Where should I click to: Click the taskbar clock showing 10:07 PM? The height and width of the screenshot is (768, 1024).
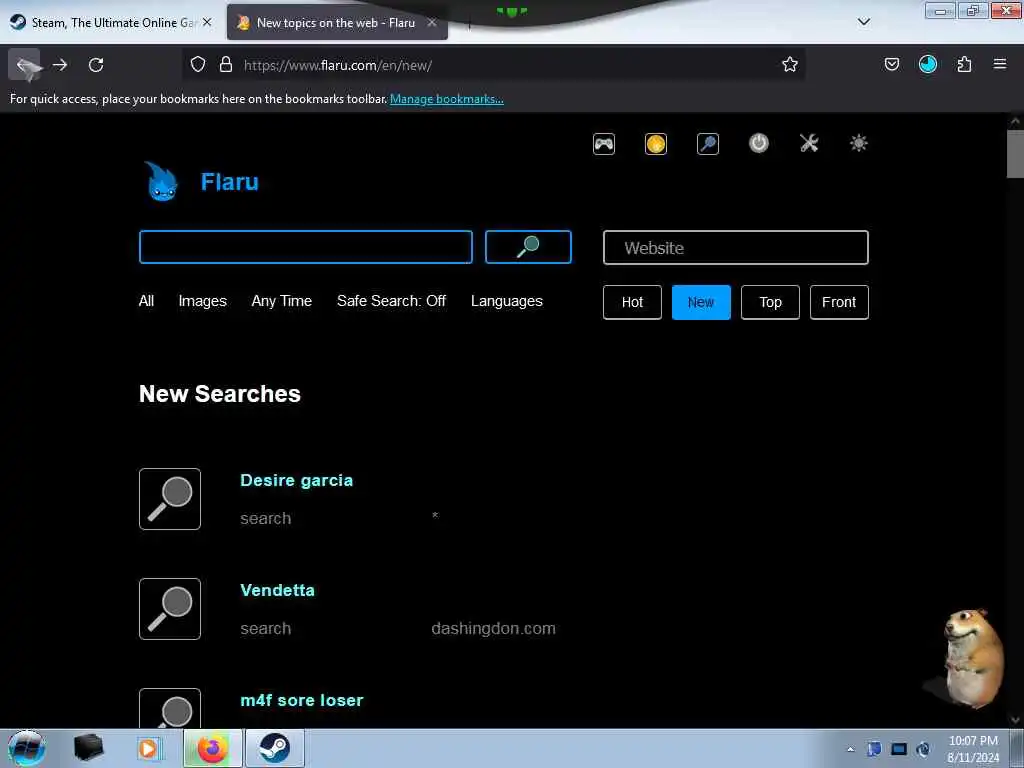(x=973, y=749)
